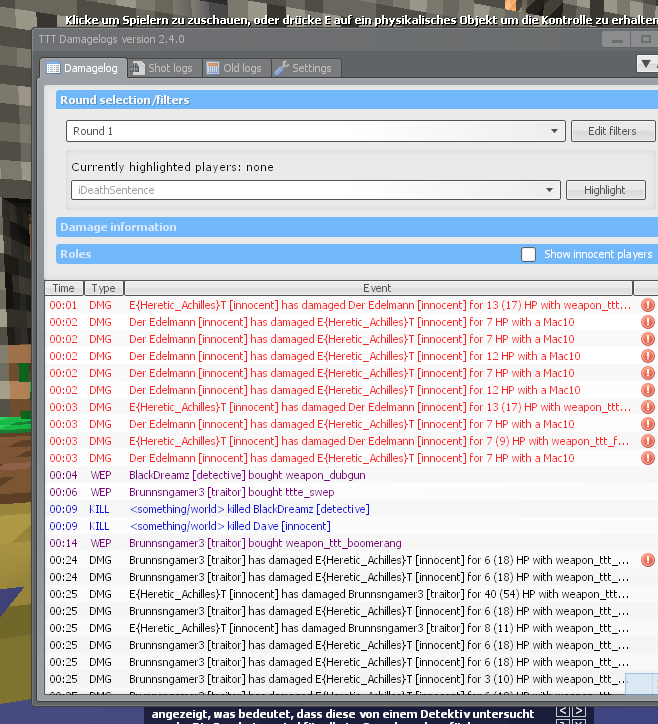Screen dimensions: 658x724
Task: Click the warning icon on the 7 (9) HP row
Action: click(x=647, y=441)
